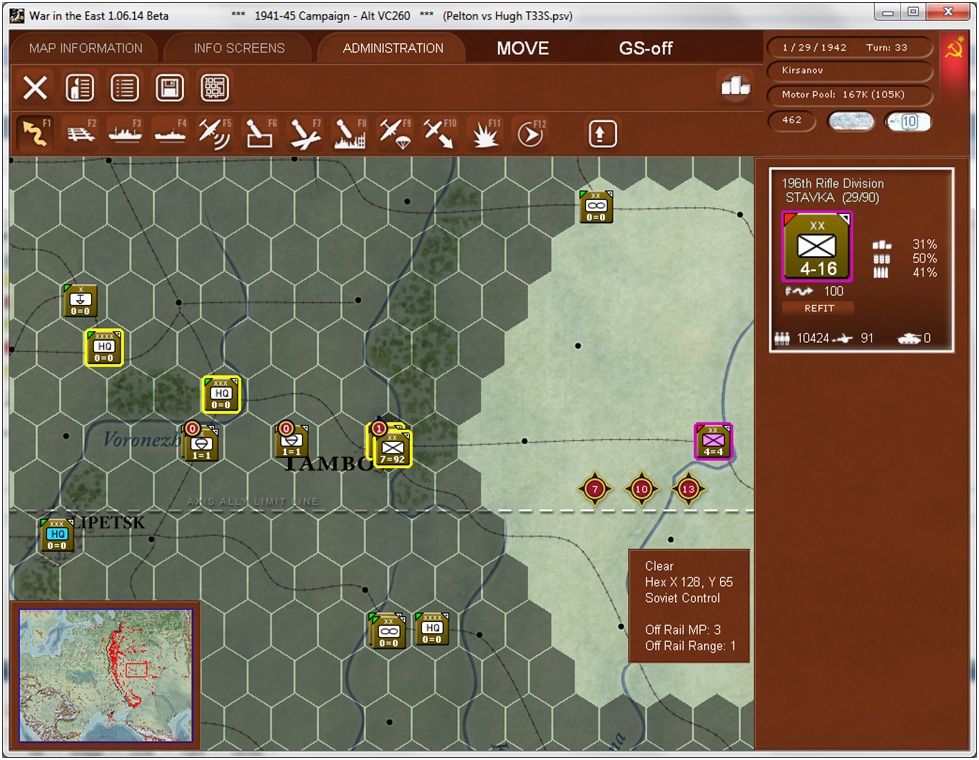Viewport: 979px width, 760px height.
Task: Click the large X icon in Administration bar
Action: [35, 87]
